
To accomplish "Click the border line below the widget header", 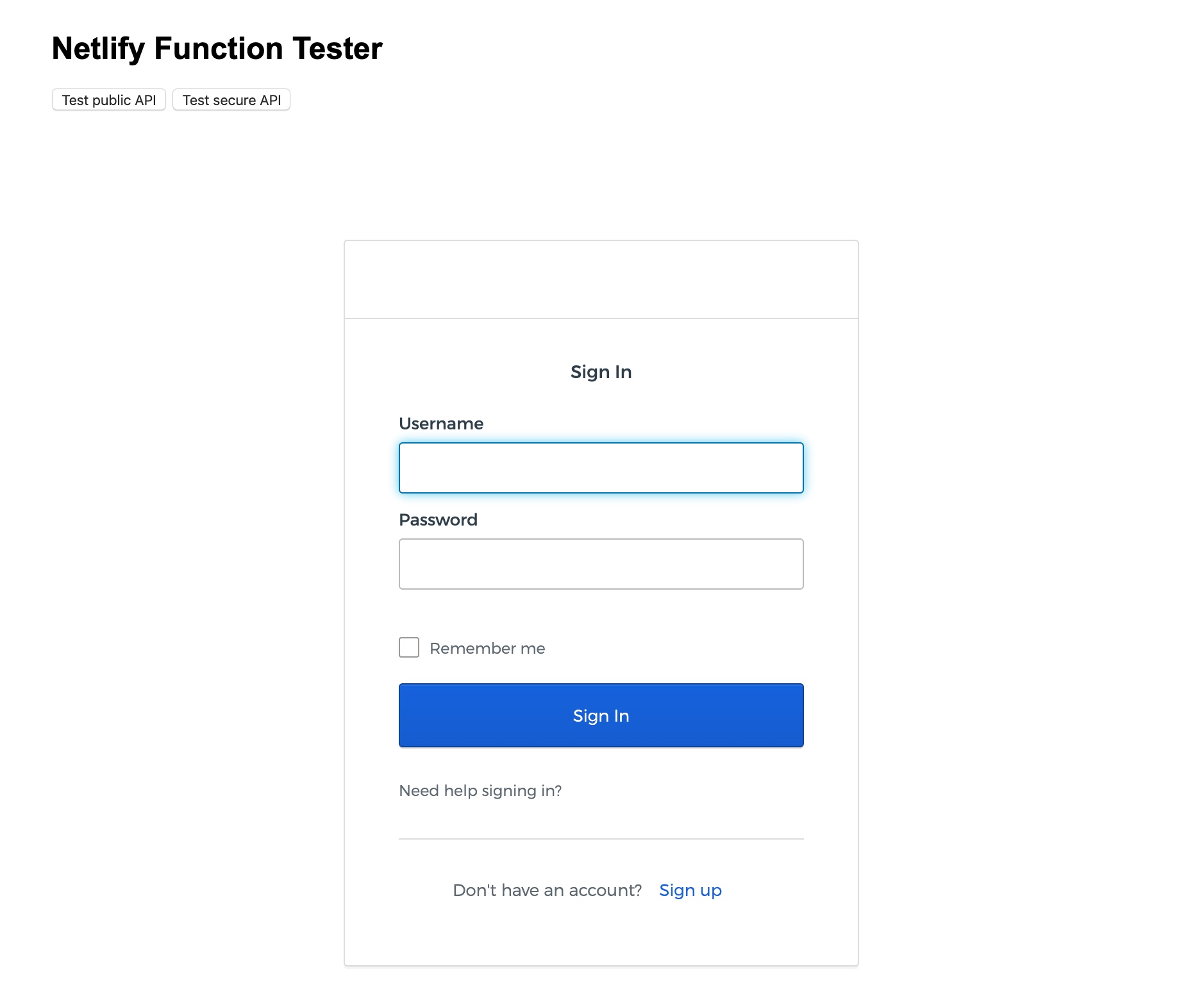I will coord(601,319).
